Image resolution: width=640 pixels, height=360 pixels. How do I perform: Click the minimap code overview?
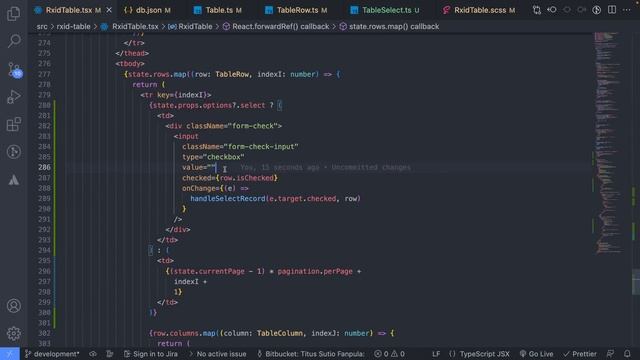coord(608,143)
